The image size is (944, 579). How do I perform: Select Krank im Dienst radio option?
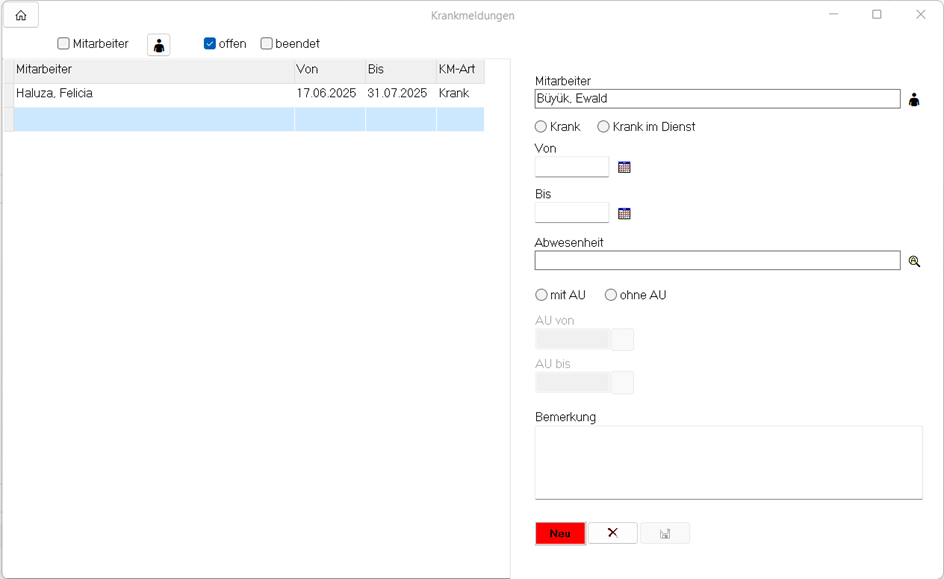point(604,127)
